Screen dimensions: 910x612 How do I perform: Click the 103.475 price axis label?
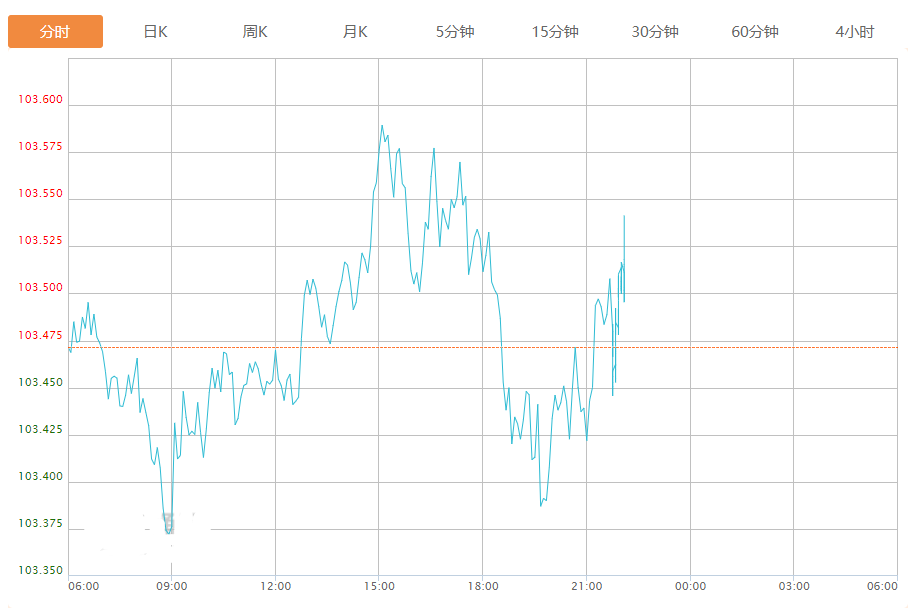(40, 335)
